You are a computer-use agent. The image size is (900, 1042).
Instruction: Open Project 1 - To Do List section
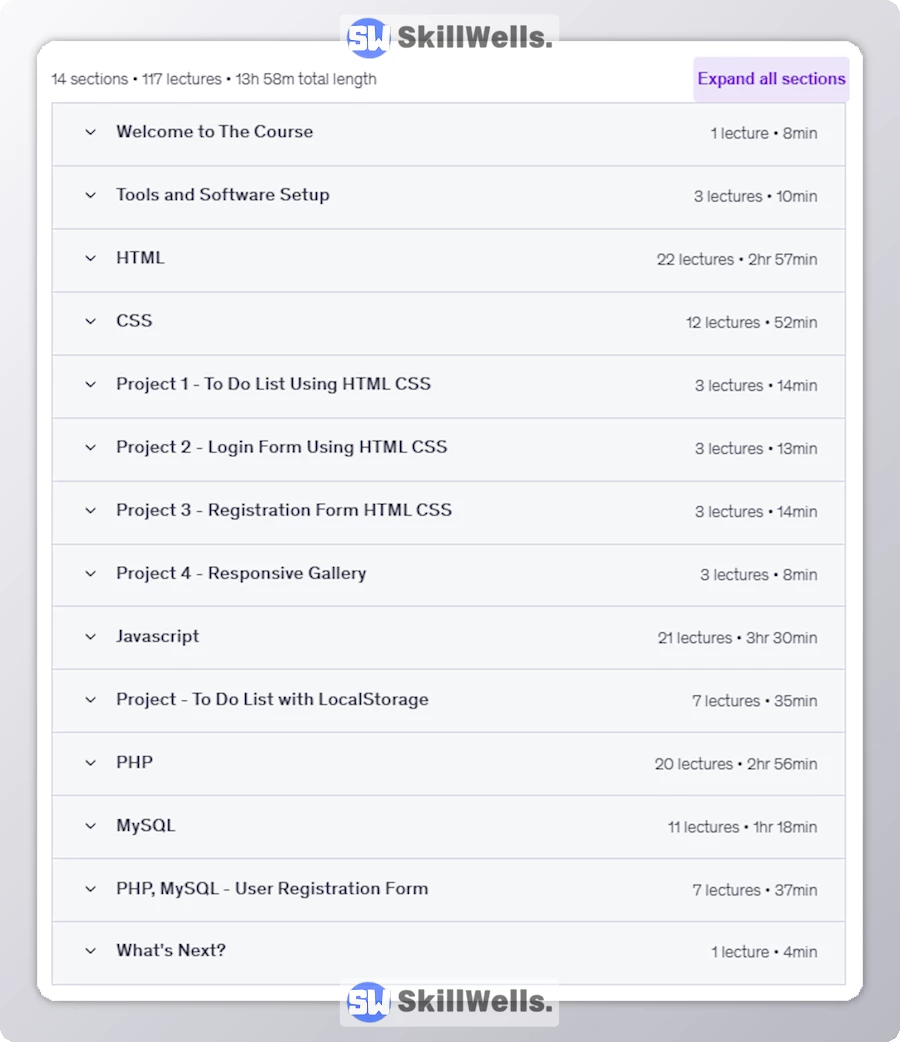(x=89, y=385)
